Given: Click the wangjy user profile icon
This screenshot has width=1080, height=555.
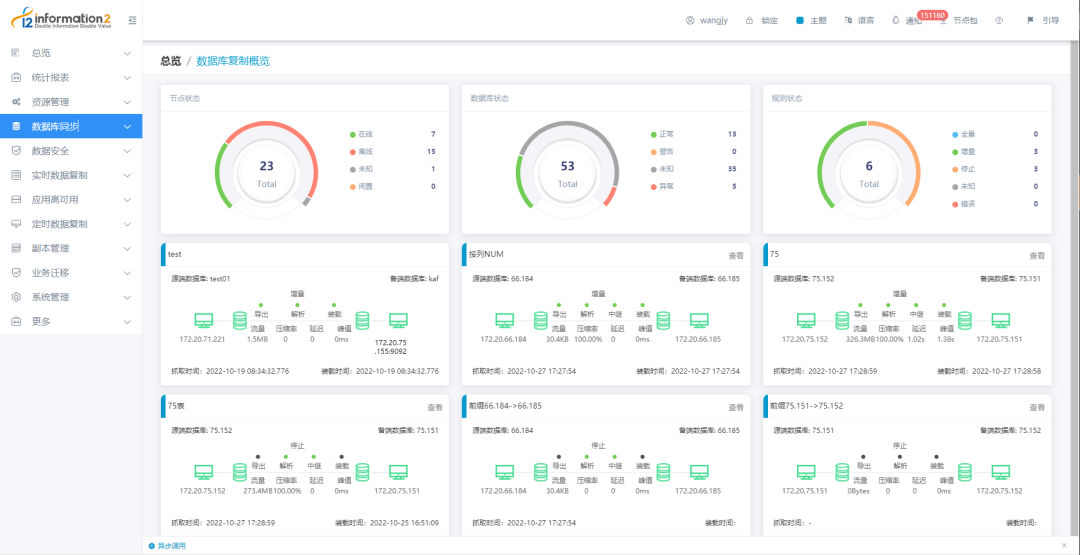Looking at the screenshot, I should [690, 21].
